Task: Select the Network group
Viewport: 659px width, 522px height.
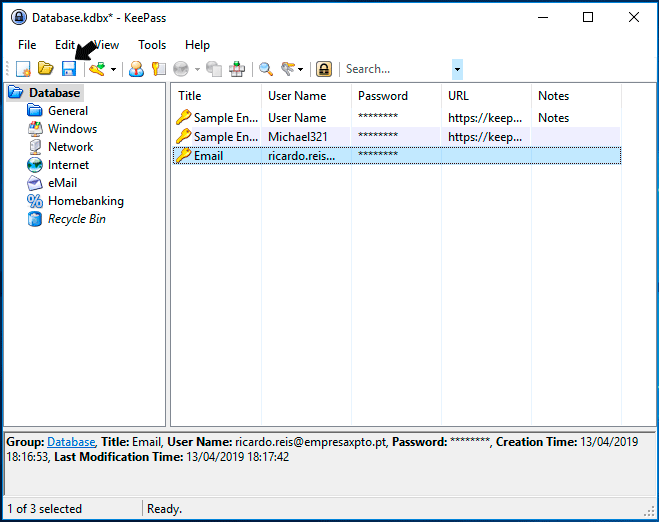Action: point(71,147)
